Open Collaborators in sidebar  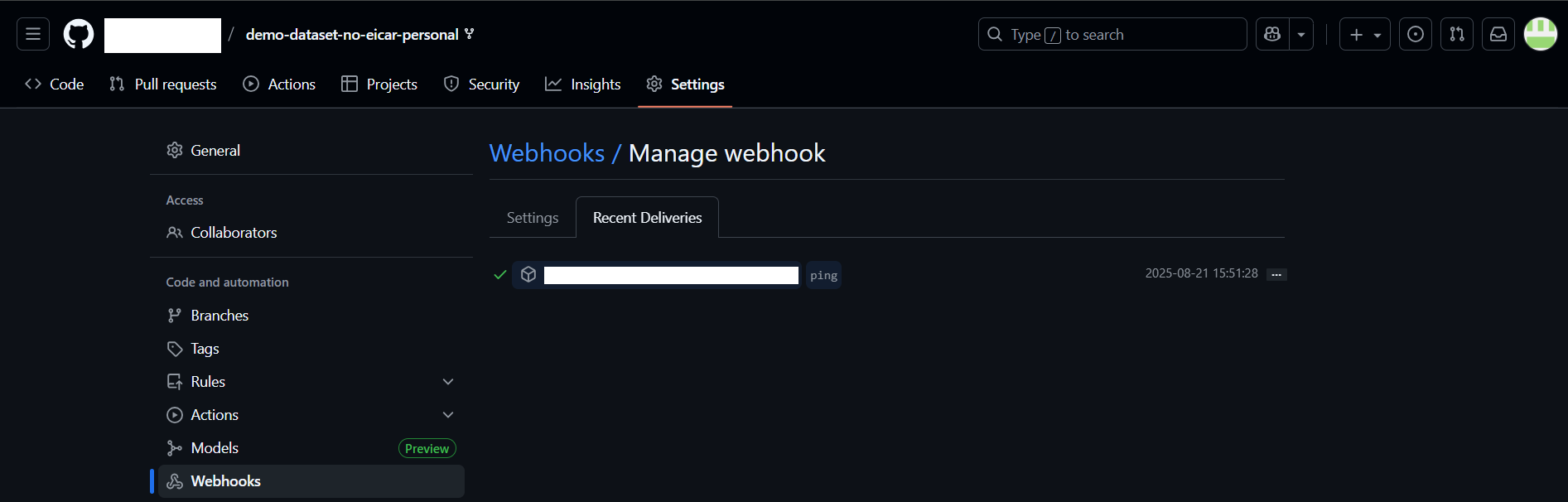(x=311, y=233)
